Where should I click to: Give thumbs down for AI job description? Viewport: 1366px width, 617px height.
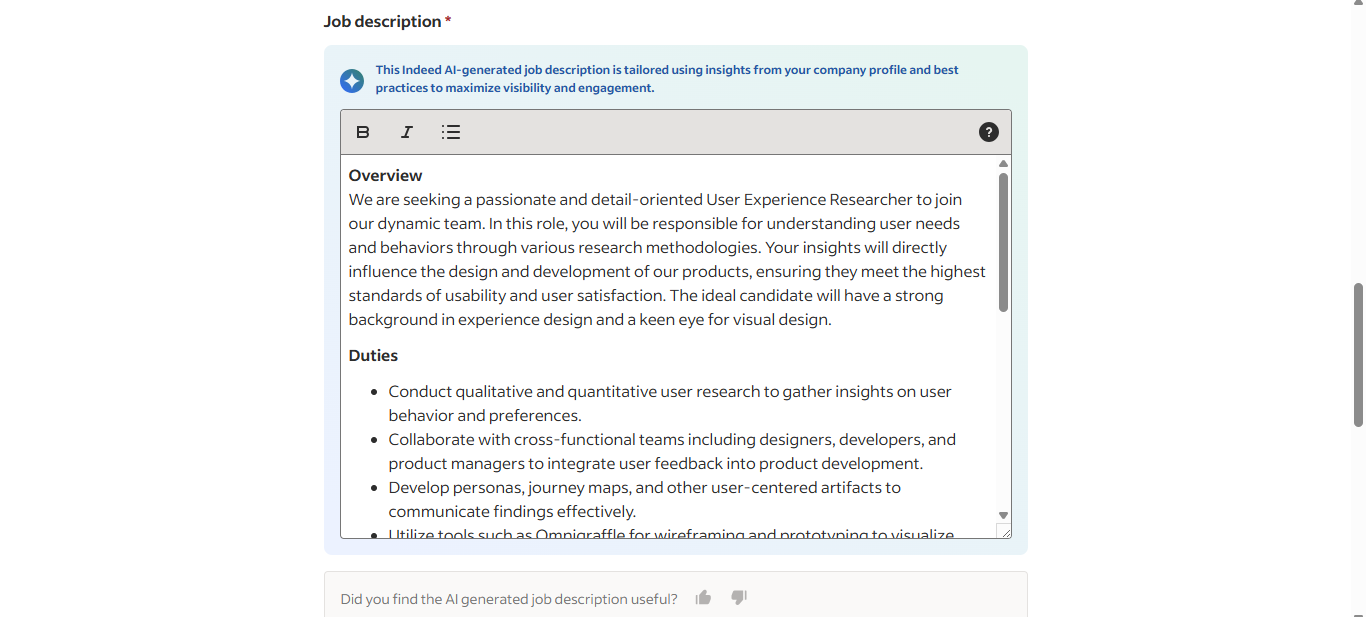[739, 598]
